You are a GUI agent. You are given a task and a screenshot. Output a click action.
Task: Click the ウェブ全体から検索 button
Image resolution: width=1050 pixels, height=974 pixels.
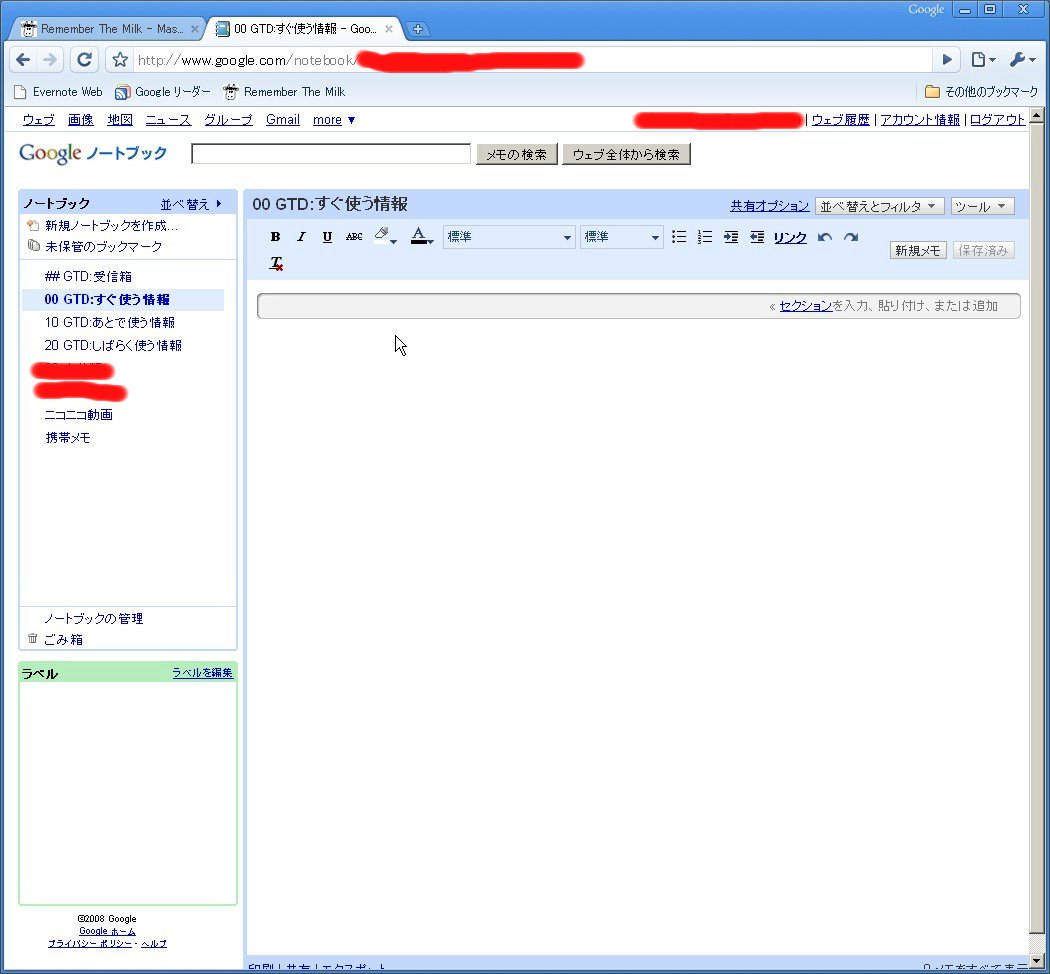coord(626,155)
